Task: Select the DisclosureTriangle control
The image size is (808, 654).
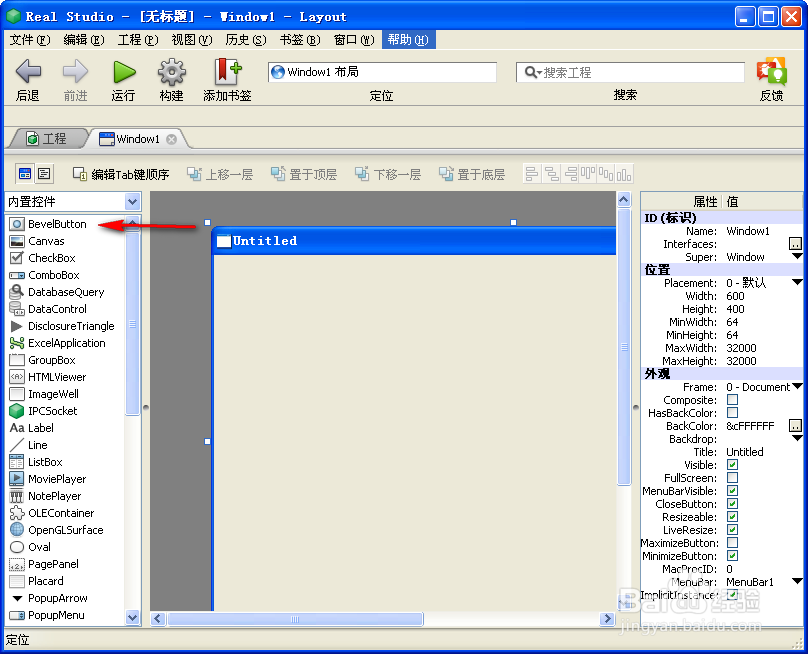Action: point(71,326)
